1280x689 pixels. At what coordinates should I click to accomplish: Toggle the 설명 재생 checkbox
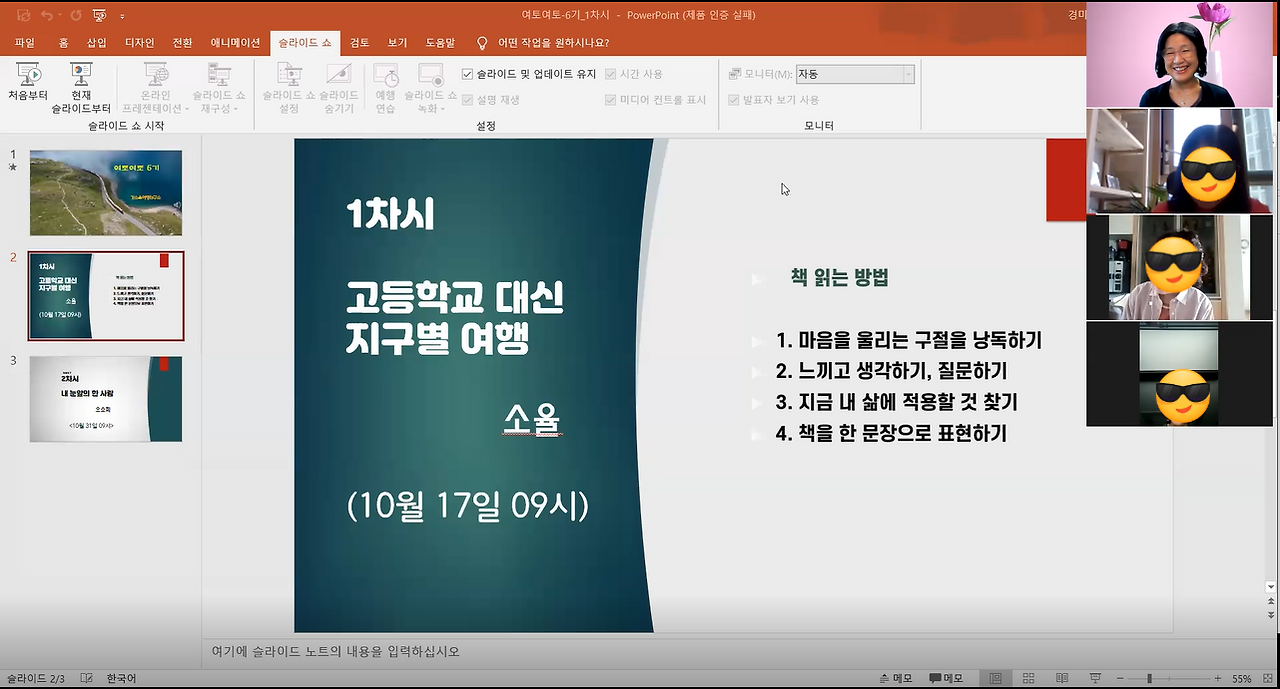click(x=470, y=99)
